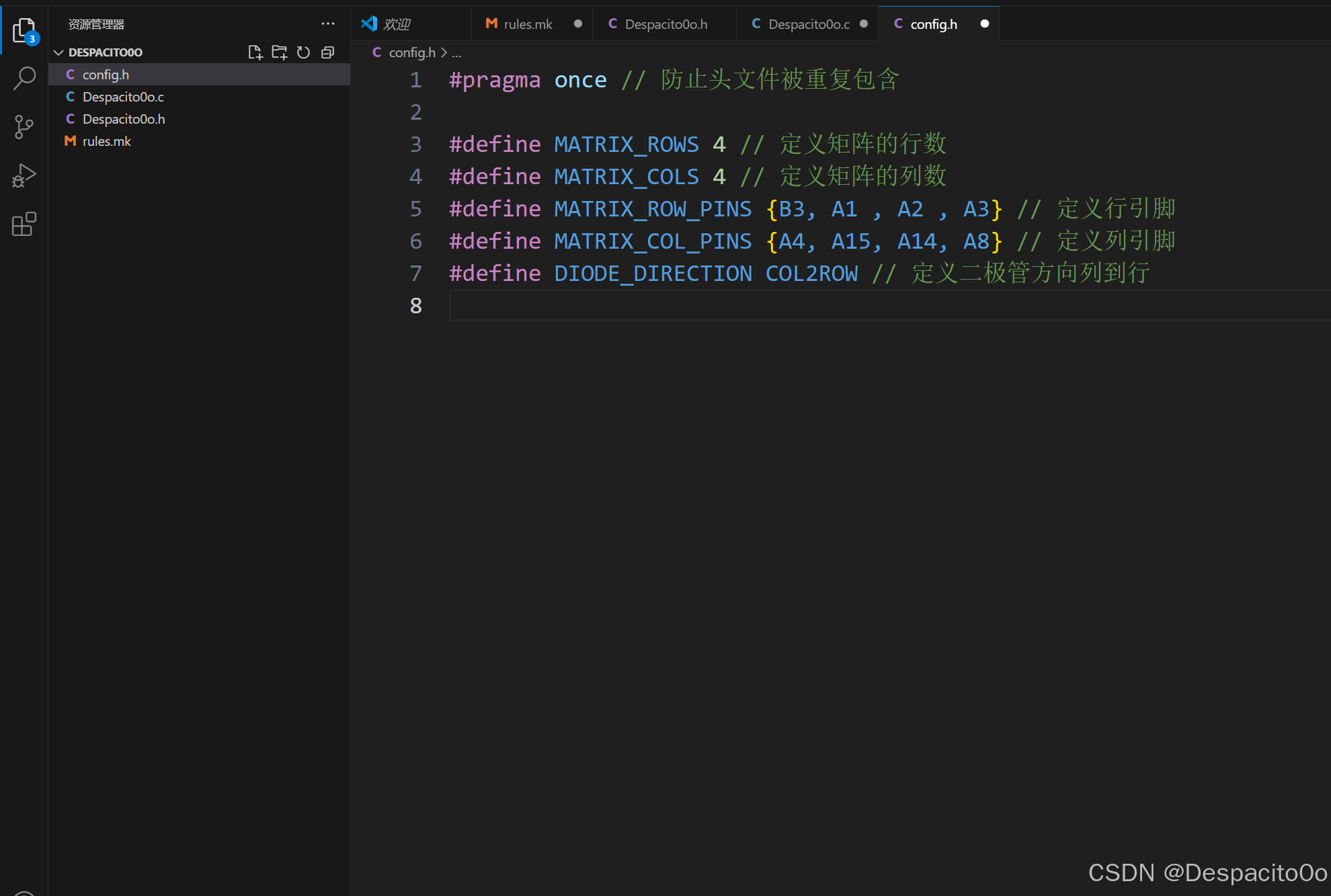Collapse the DESPACITO0O folder section
The height and width of the screenshot is (896, 1331).
click(58, 52)
